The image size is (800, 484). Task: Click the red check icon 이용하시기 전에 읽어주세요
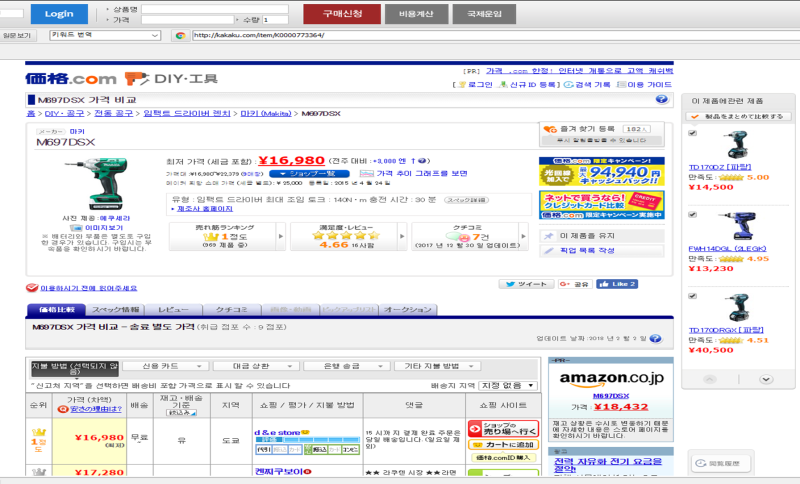click(x=32, y=288)
